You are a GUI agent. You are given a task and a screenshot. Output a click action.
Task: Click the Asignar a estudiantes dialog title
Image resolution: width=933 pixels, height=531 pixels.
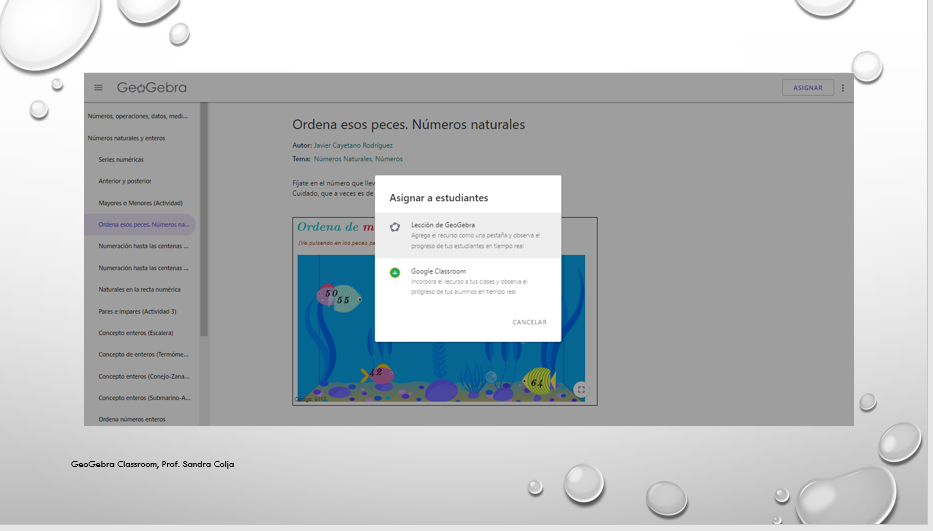tap(439, 198)
